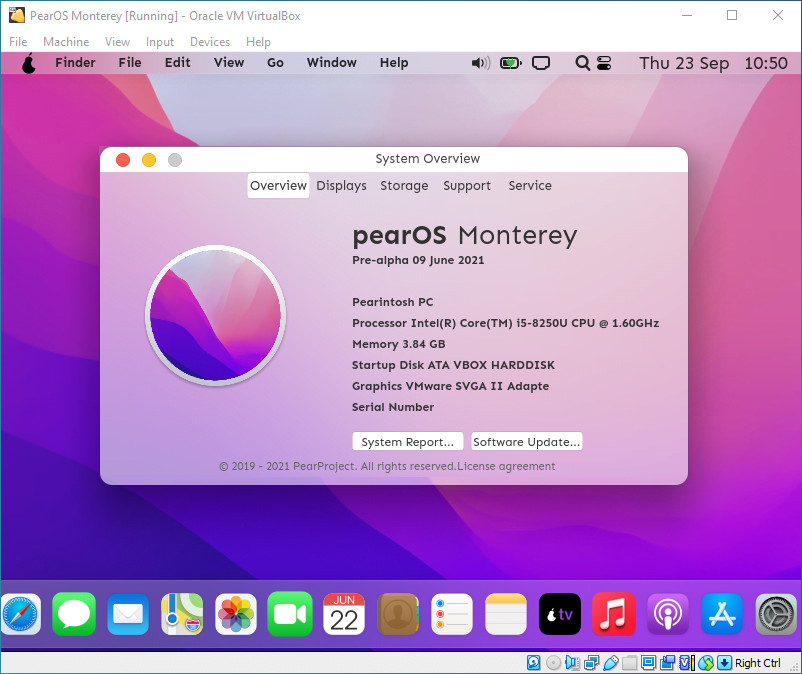
Task: Open the Go menu
Action: coord(275,63)
